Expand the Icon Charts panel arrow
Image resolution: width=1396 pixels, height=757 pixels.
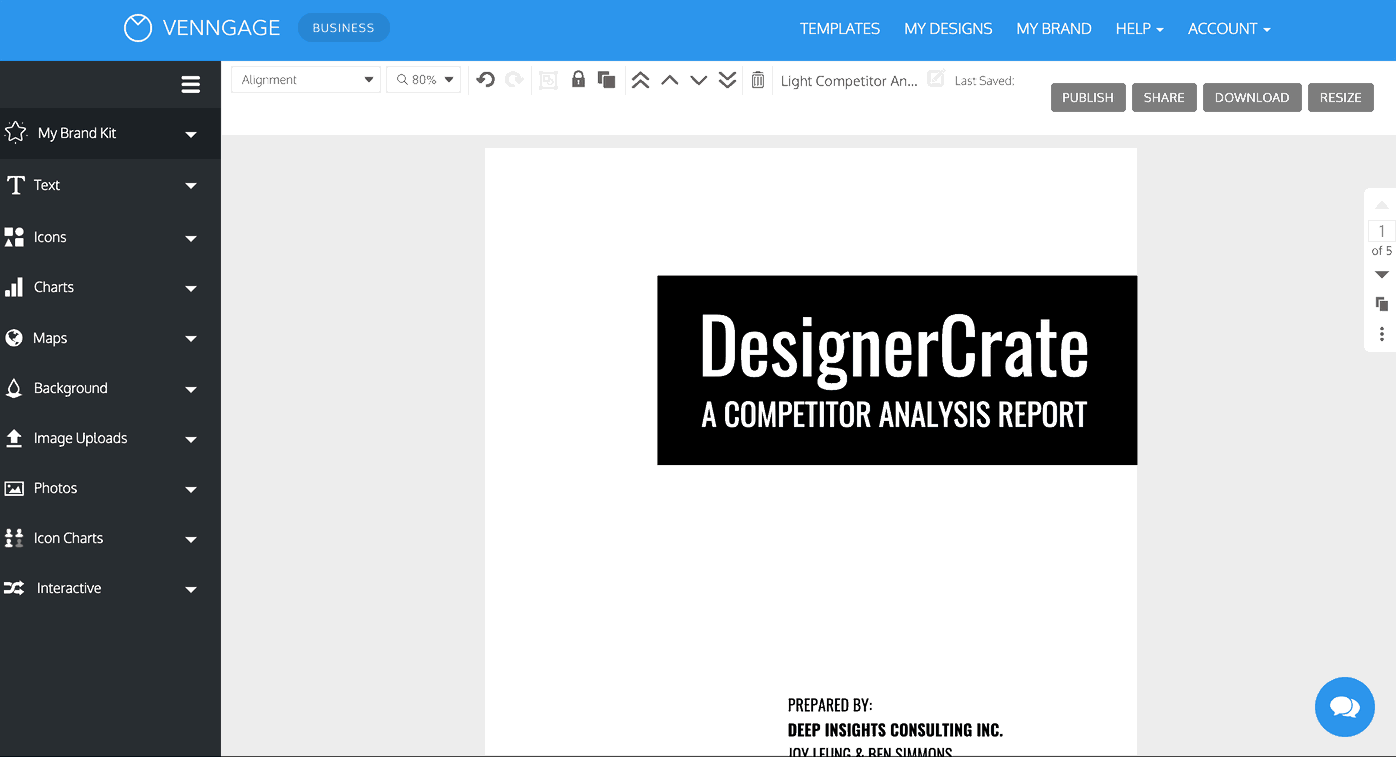[191, 539]
